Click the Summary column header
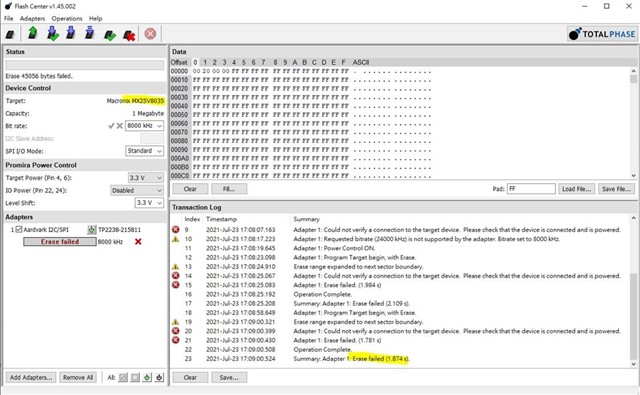Screen dimensions: 640x395 pyautogui.click(x=307, y=219)
